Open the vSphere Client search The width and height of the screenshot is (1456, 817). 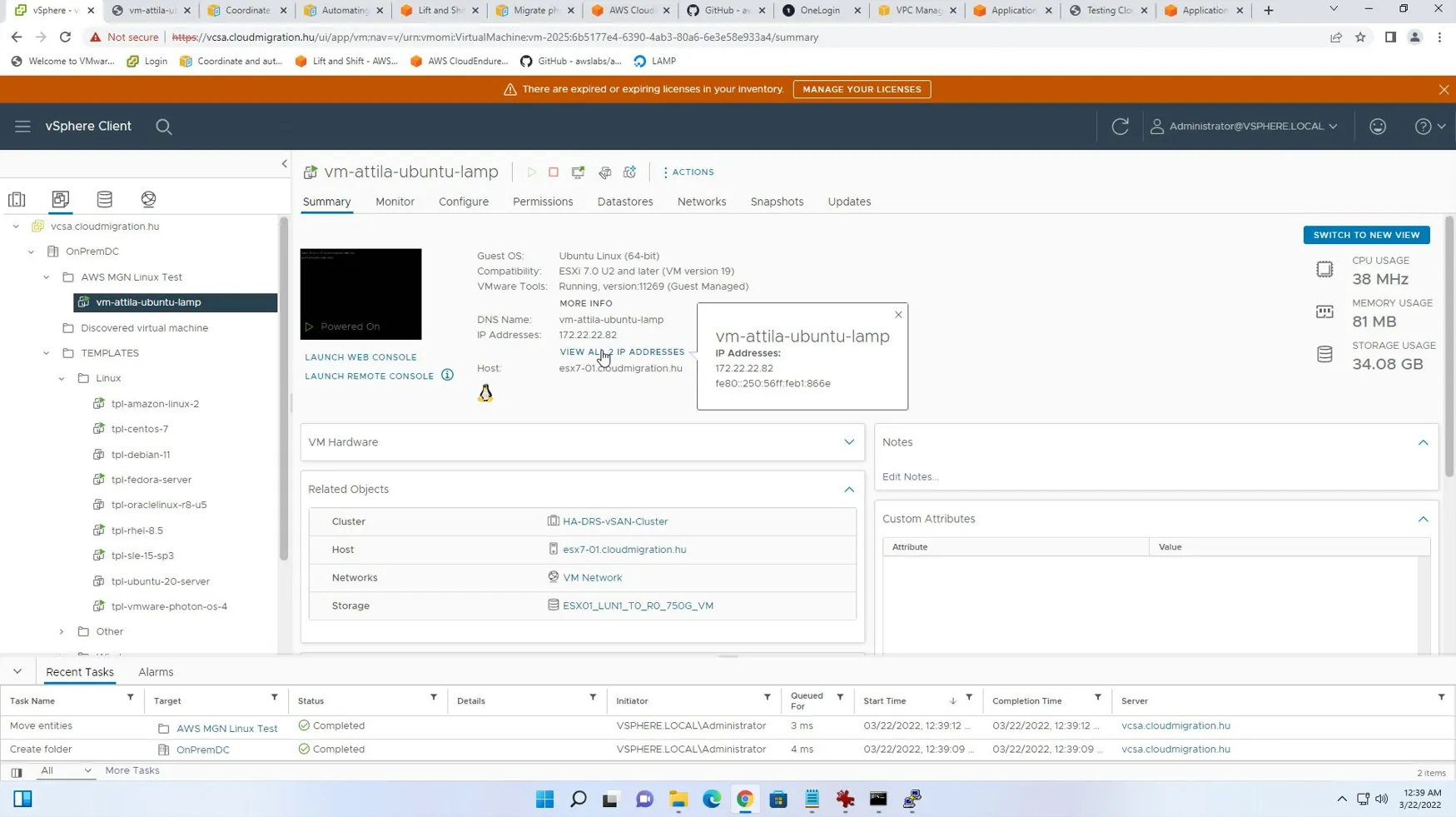[164, 127]
